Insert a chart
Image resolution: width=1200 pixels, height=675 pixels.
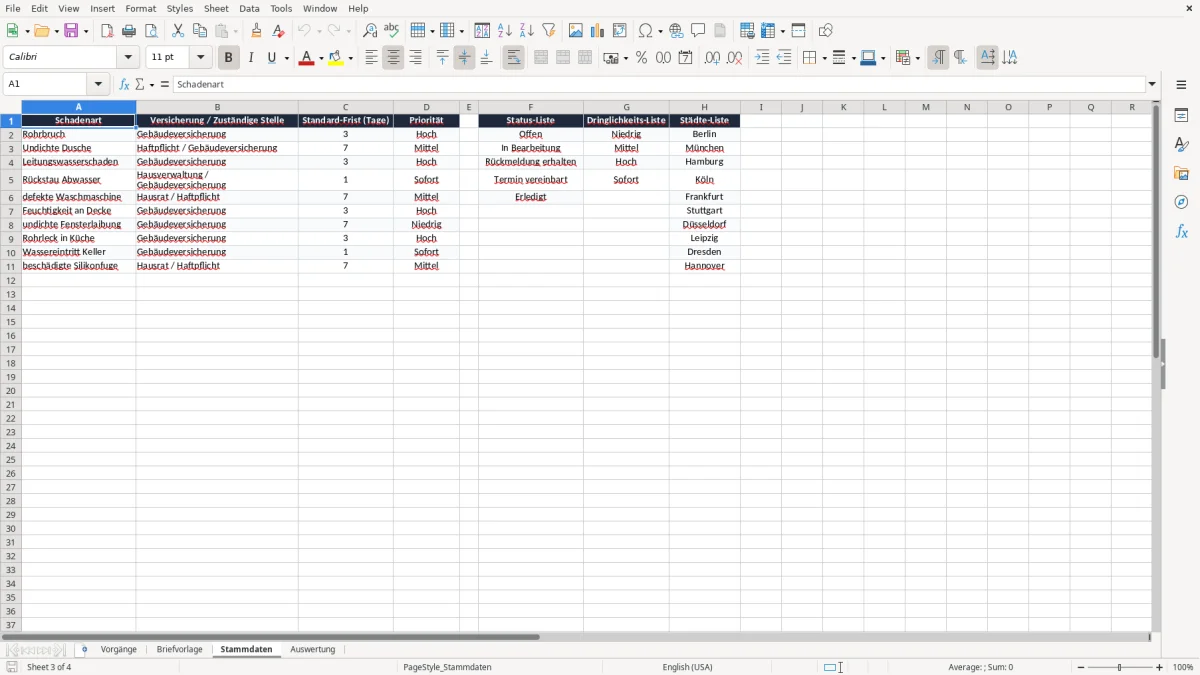point(598,31)
